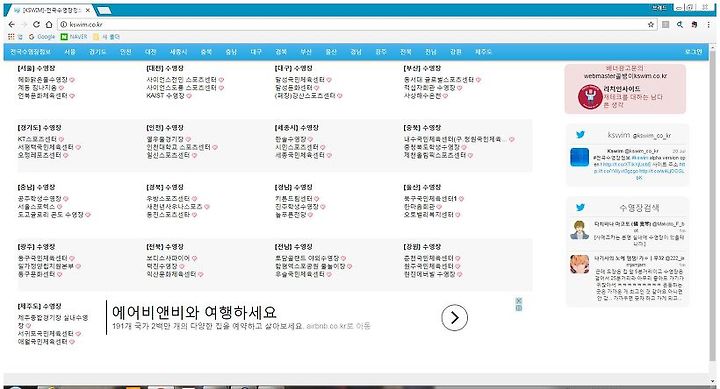
Task: Select 부산 in the blue navigation bar
Action: point(306,52)
